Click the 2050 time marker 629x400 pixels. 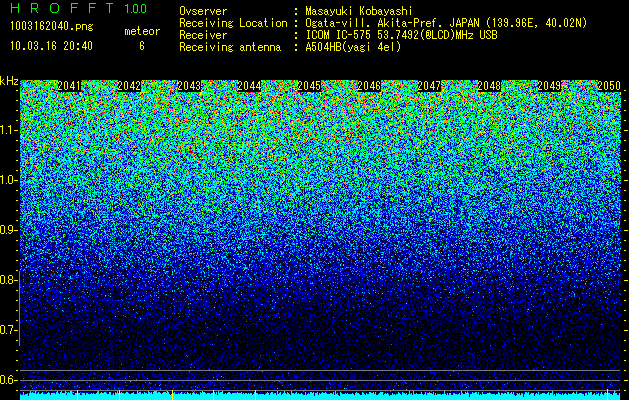click(x=609, y=86)
